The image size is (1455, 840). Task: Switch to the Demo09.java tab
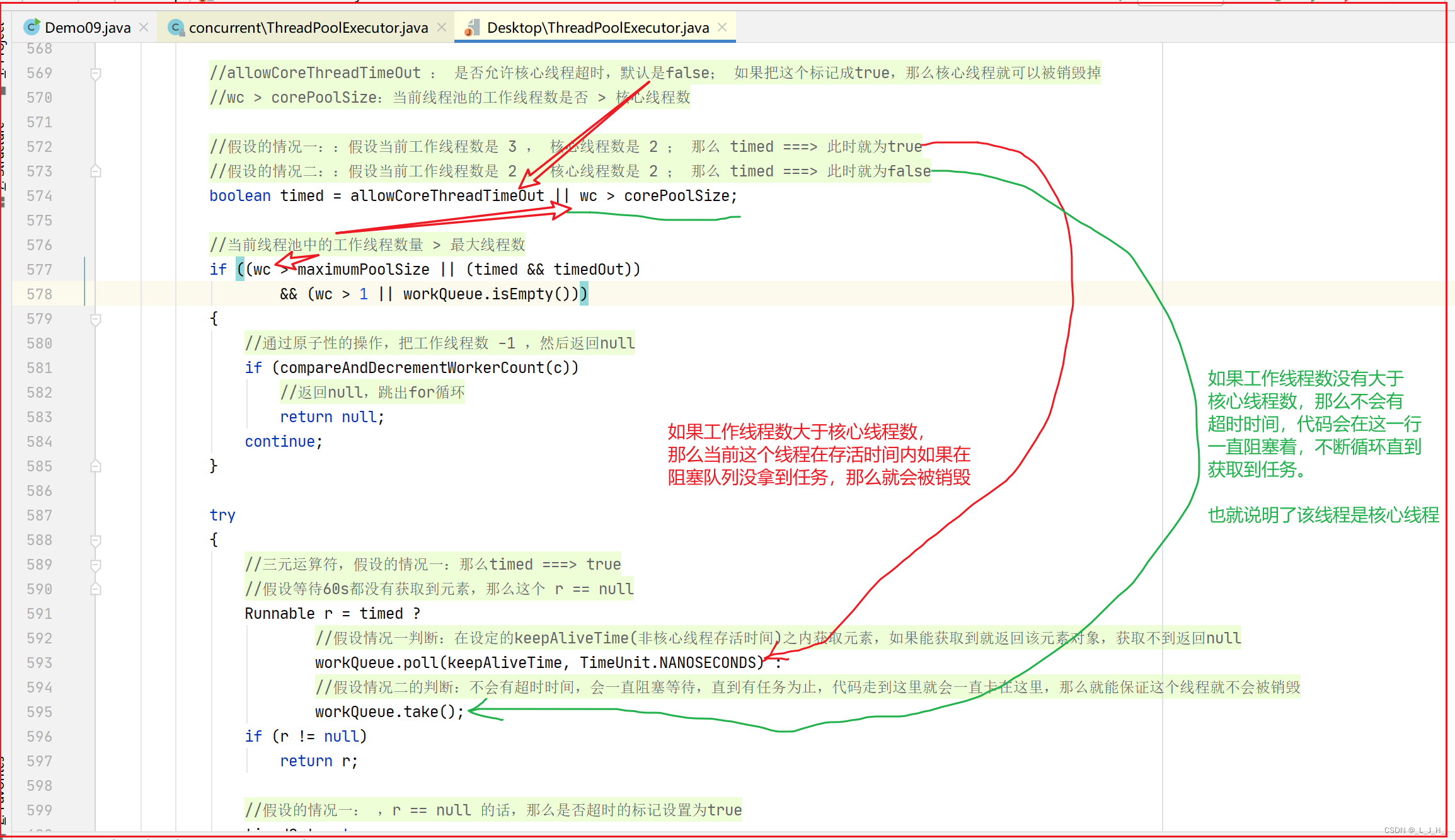tap(88, 28)
